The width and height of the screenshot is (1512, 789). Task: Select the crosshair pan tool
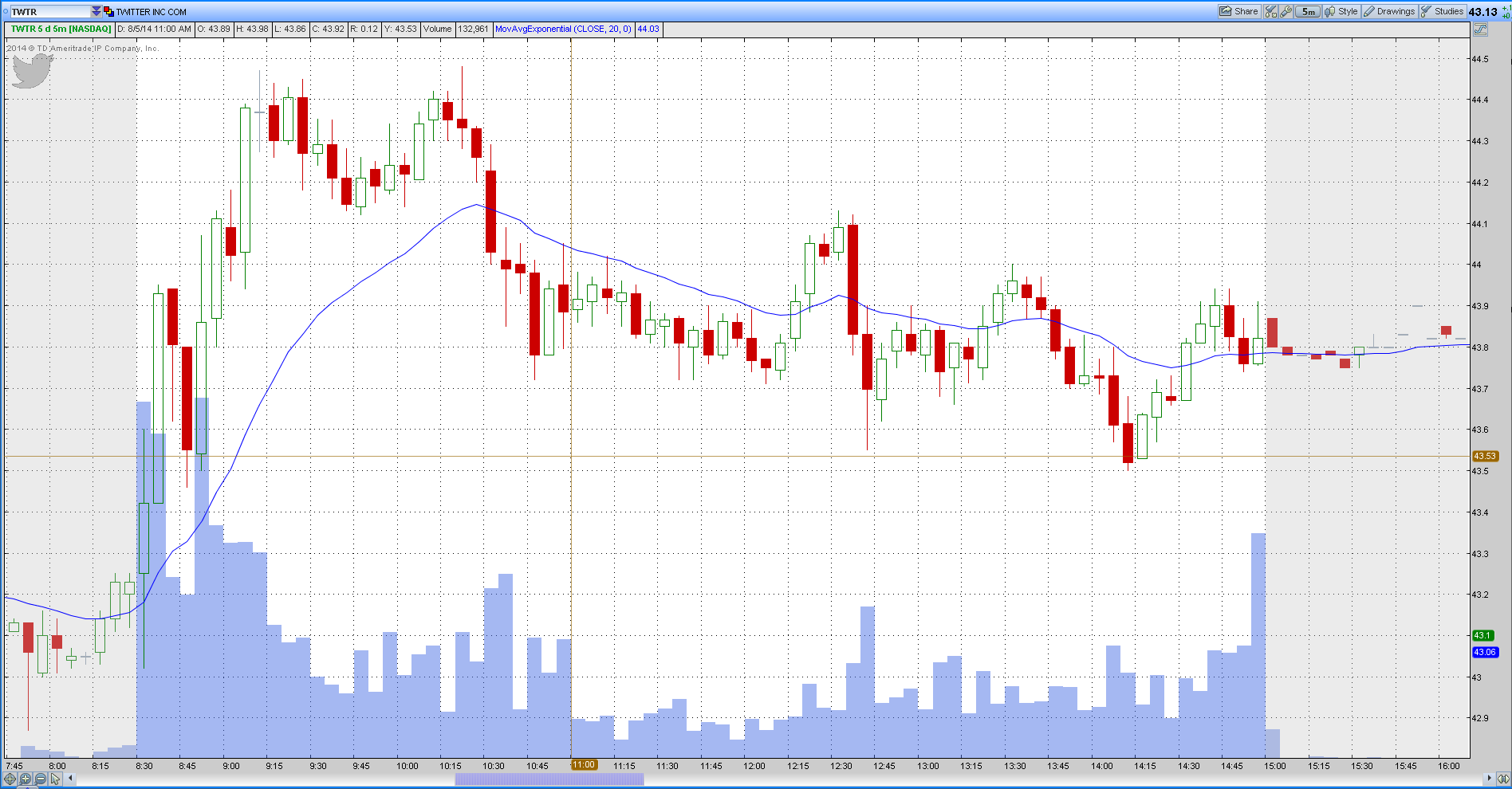[10, 779]
